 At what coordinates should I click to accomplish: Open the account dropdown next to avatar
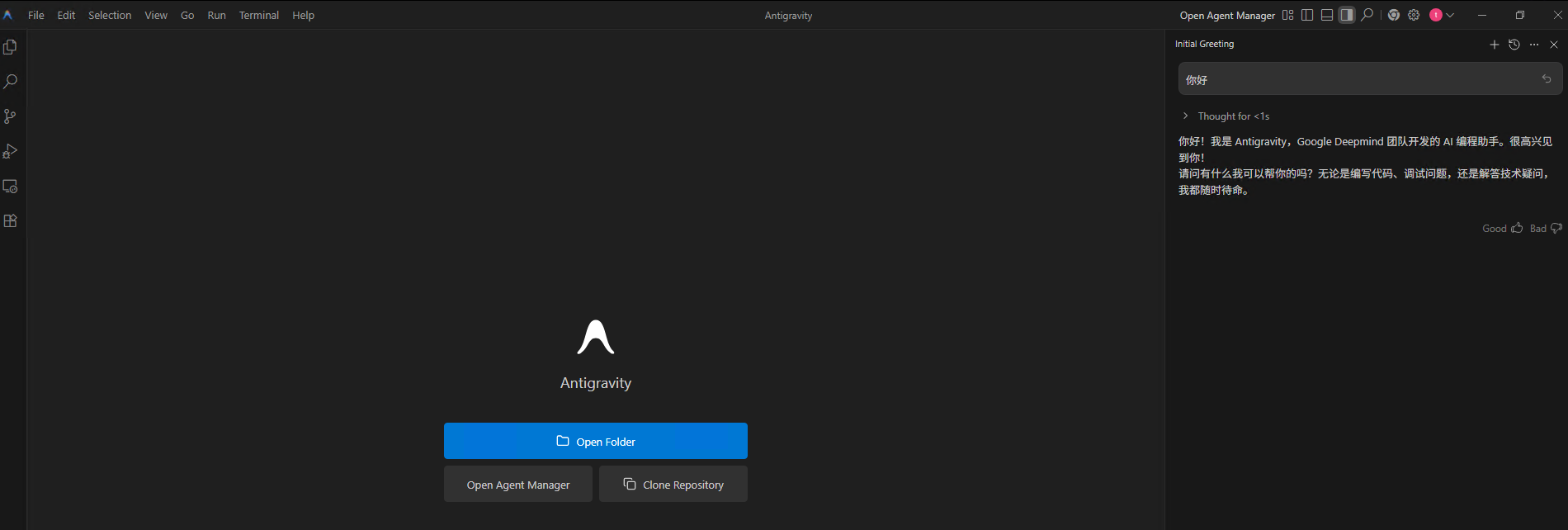point(1450,15)
